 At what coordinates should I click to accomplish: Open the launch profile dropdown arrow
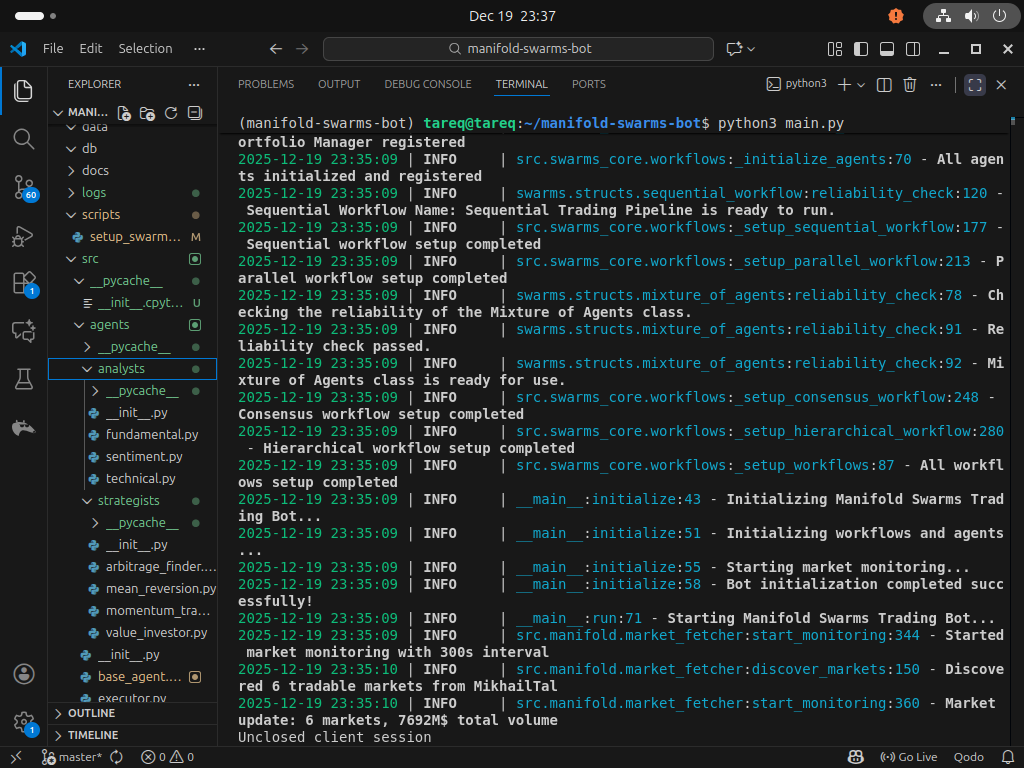pos(861,85)
